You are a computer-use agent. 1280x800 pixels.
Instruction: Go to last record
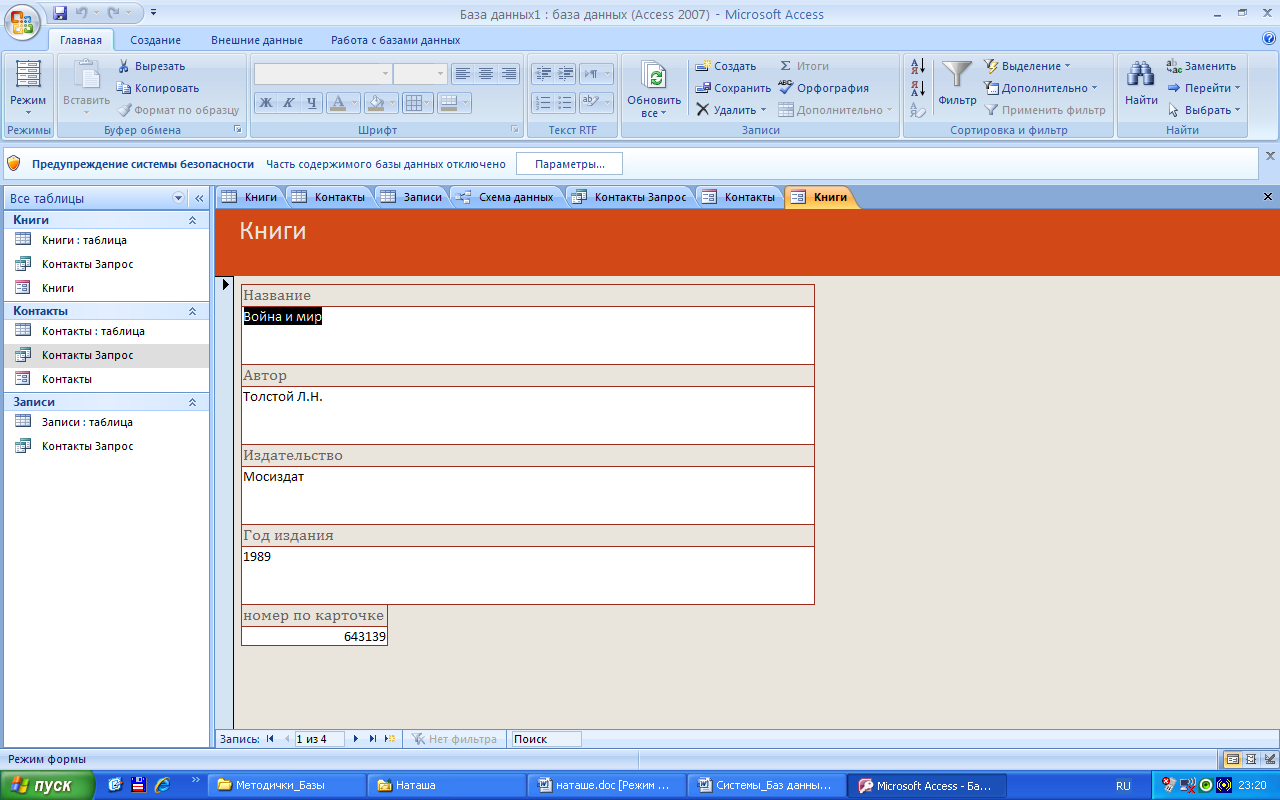click(373, 739)
